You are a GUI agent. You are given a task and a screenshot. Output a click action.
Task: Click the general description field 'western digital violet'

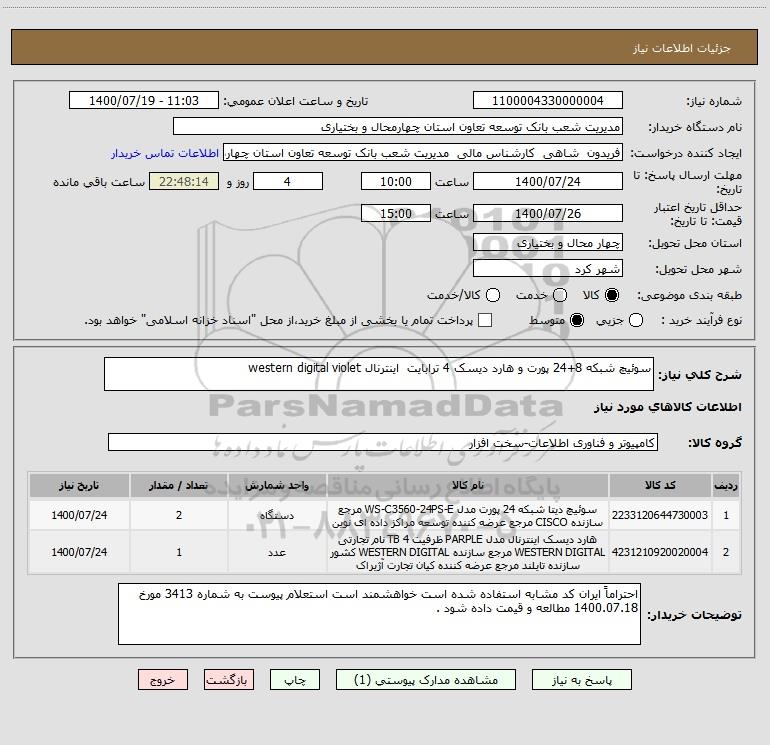(379, 374)
